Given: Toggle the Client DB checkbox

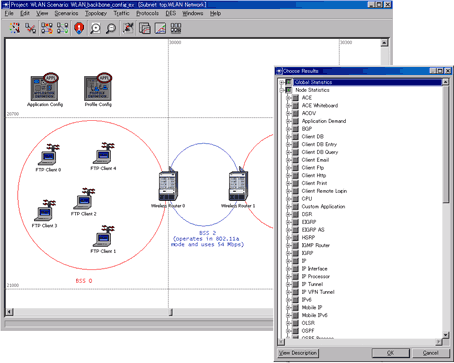Looking at the screenshot, I should (x=295, y=137).
